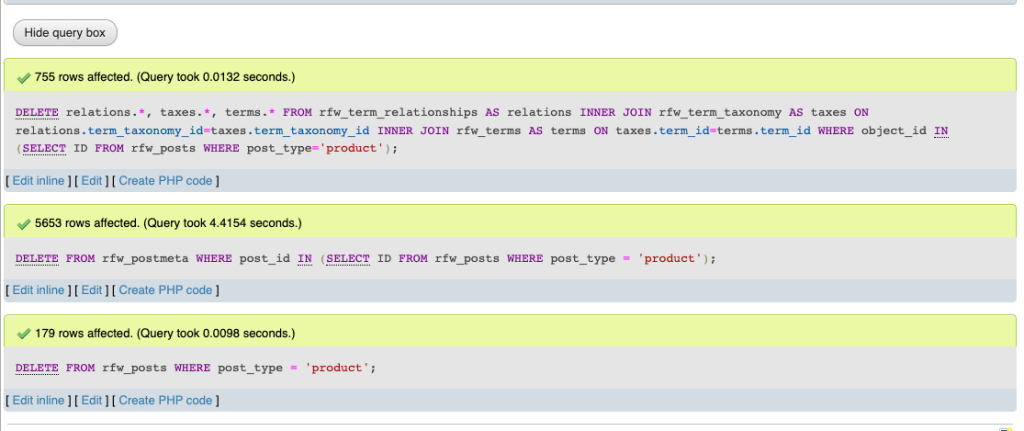Select Edit link under the term relationships query
This screenshot has height=431, width=1024.
coord(92,180)
